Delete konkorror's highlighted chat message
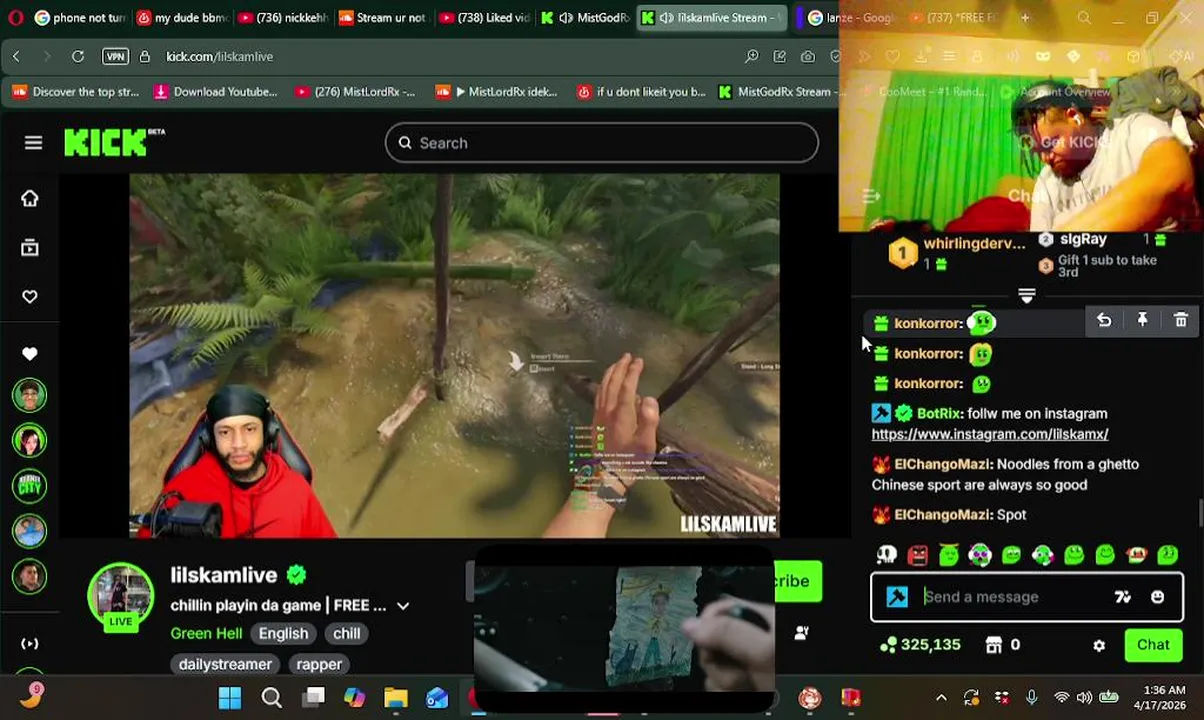 [1180, 320]
